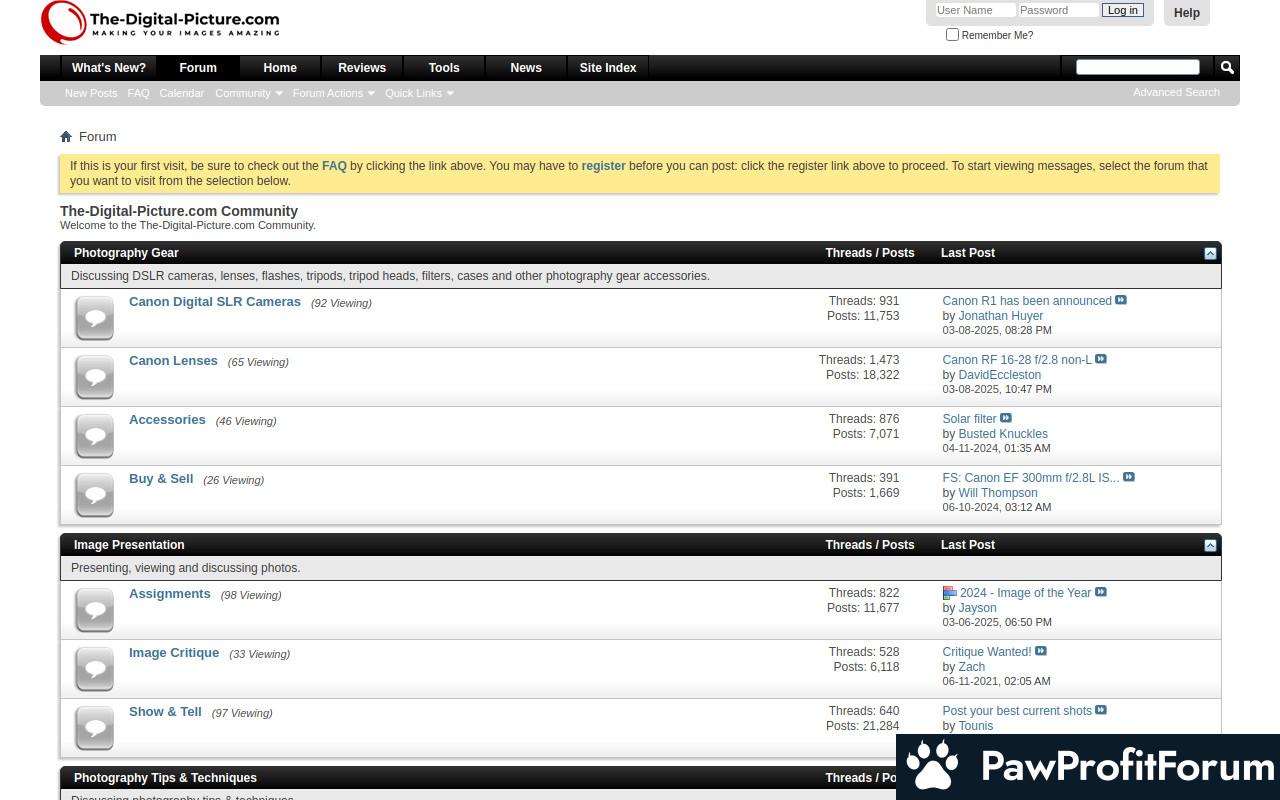Click forum status icon for Assignments
The image size is (1280, 800).
95,610
